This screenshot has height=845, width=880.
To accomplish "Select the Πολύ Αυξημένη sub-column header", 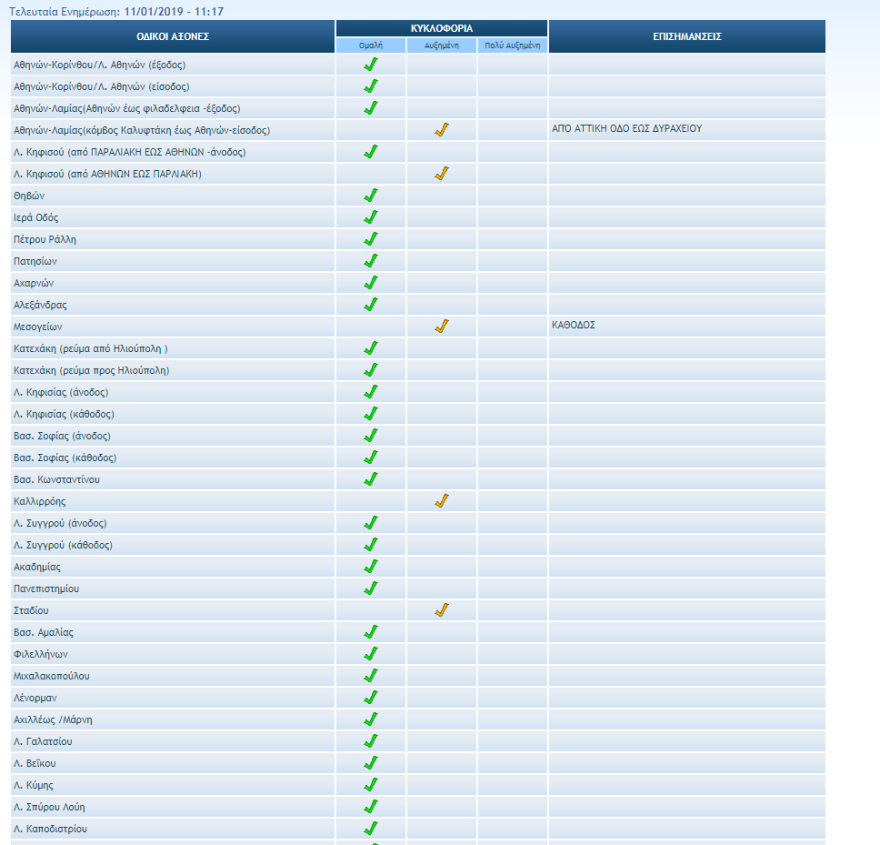I will [512, 45].
